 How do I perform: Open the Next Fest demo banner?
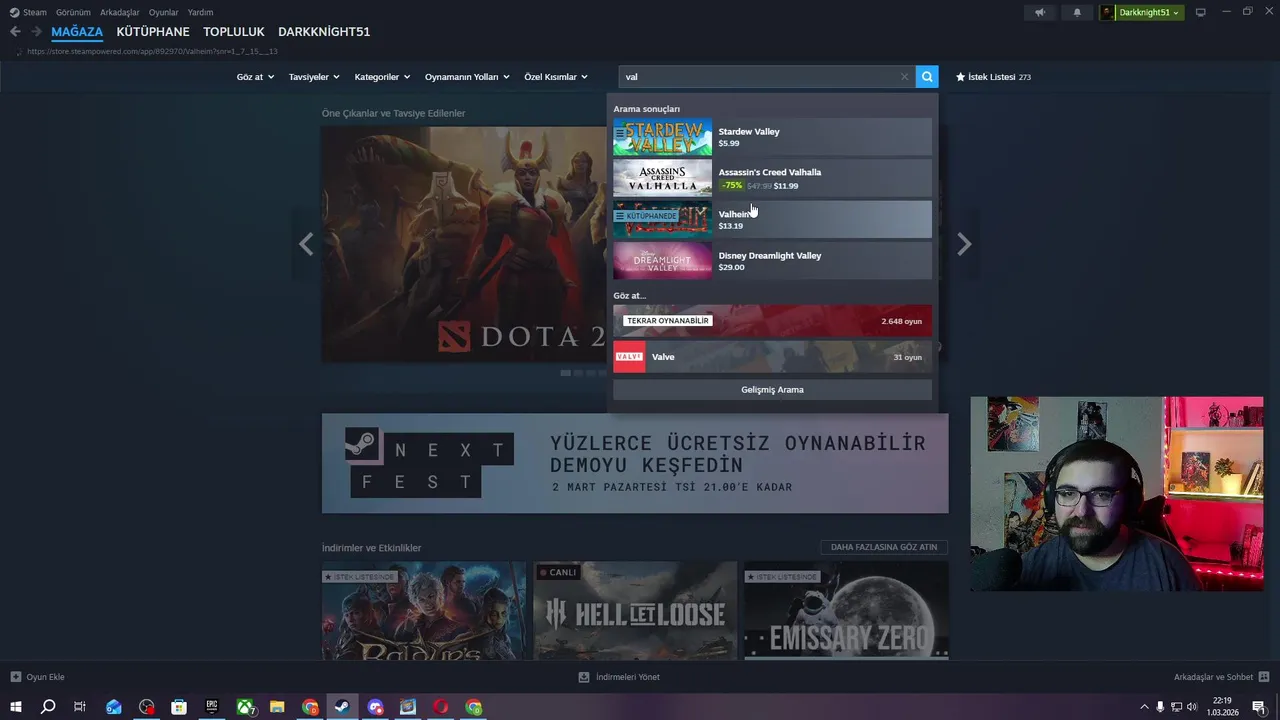(x=635, y=463)
